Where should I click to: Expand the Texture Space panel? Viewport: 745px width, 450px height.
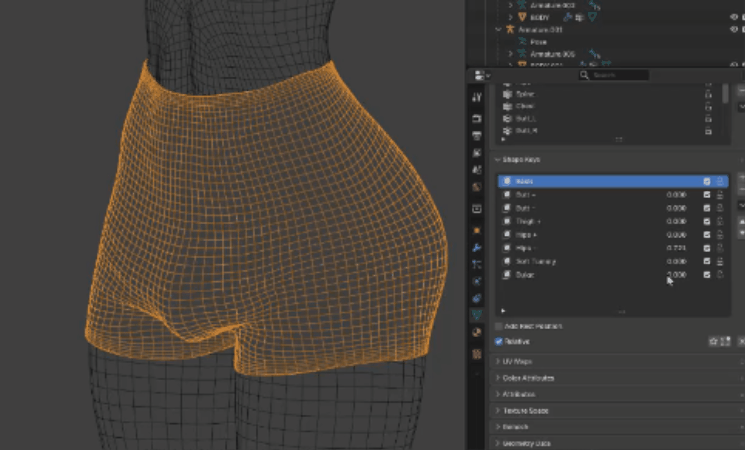pos(497,410)
